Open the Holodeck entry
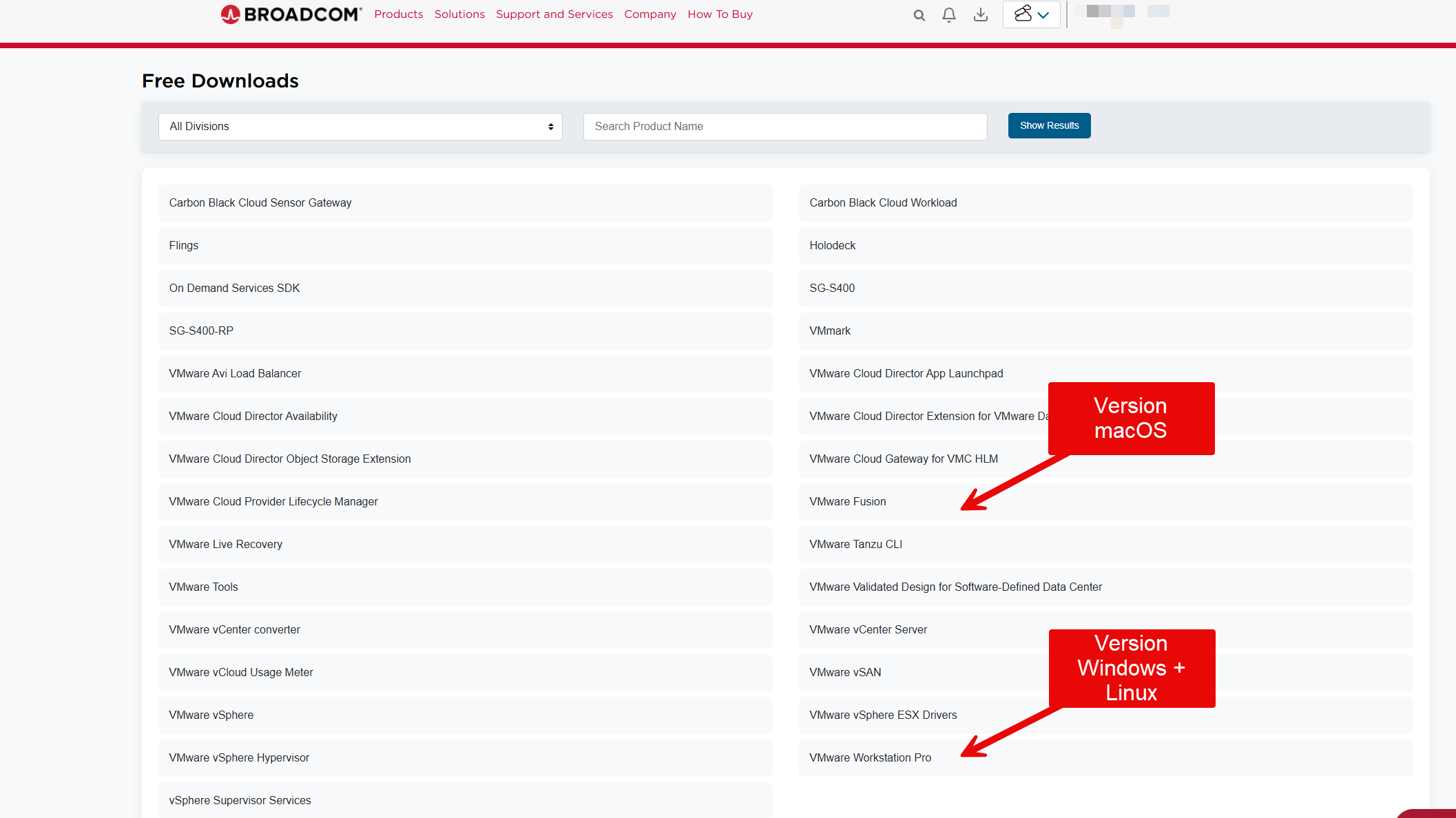This screenshot has height=818, width=1456. 1106,246
